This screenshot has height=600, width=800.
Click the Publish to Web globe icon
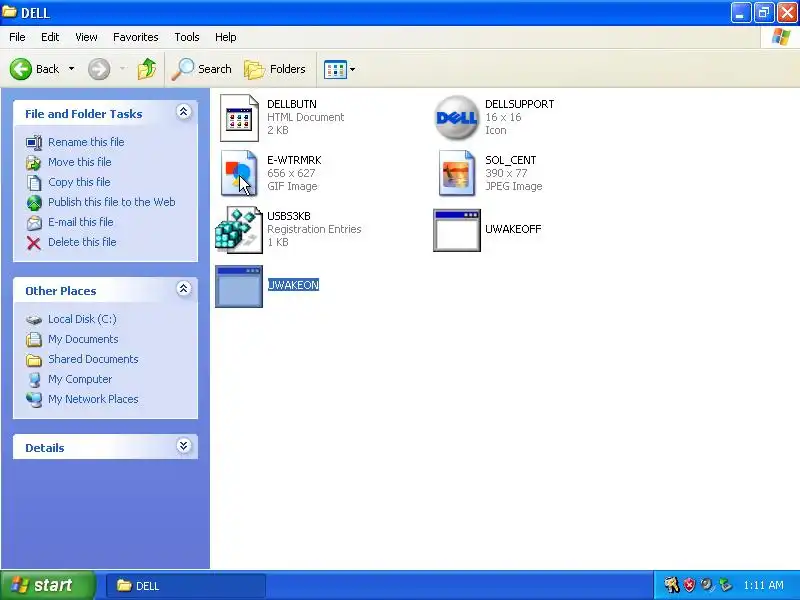click(x=34, y=203)
